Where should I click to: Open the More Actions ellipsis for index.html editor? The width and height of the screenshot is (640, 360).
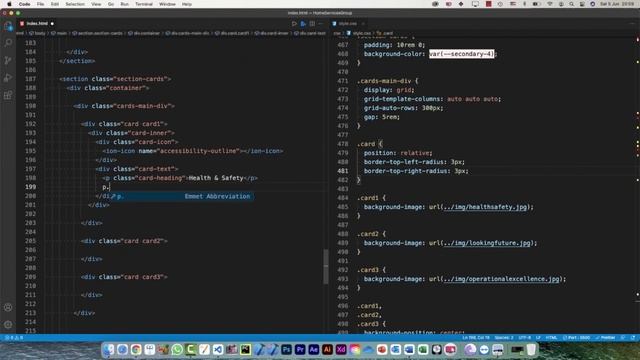321,24
